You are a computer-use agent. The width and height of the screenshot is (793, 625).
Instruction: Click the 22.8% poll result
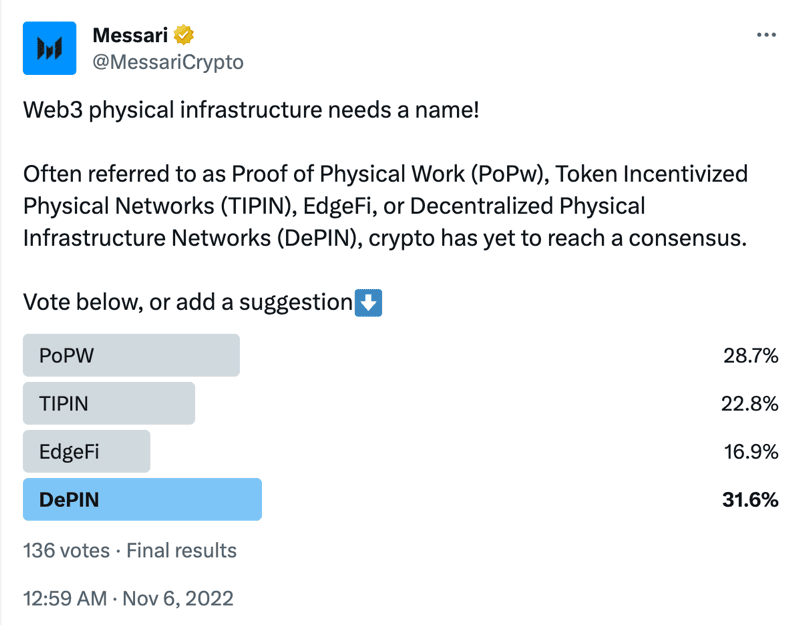750,404
